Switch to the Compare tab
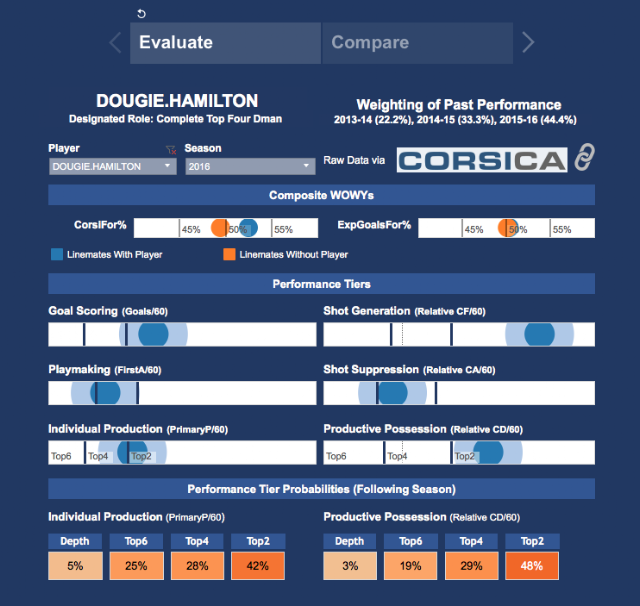 pos(418,43)
